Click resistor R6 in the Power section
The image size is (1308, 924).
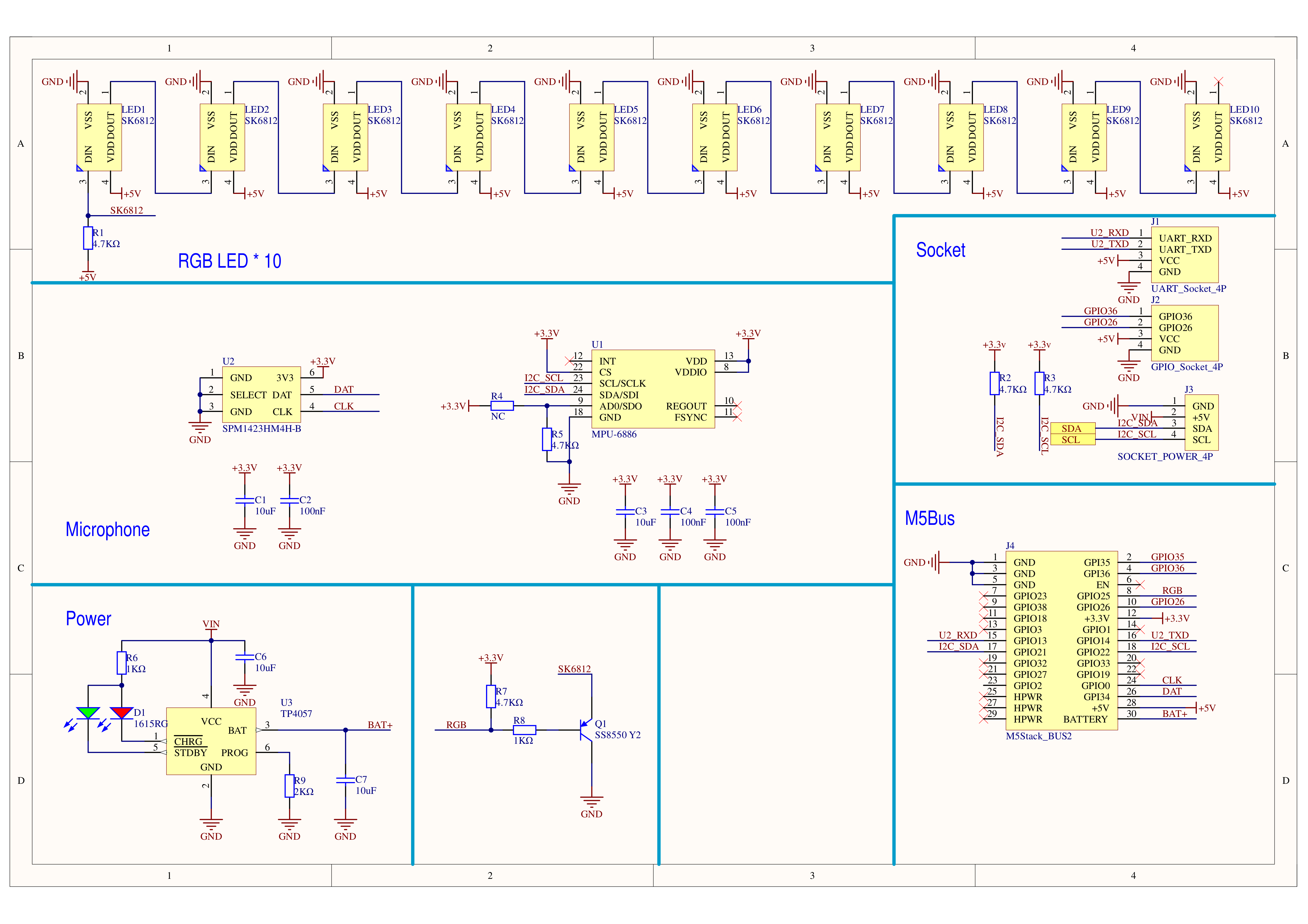click(121, 663)
